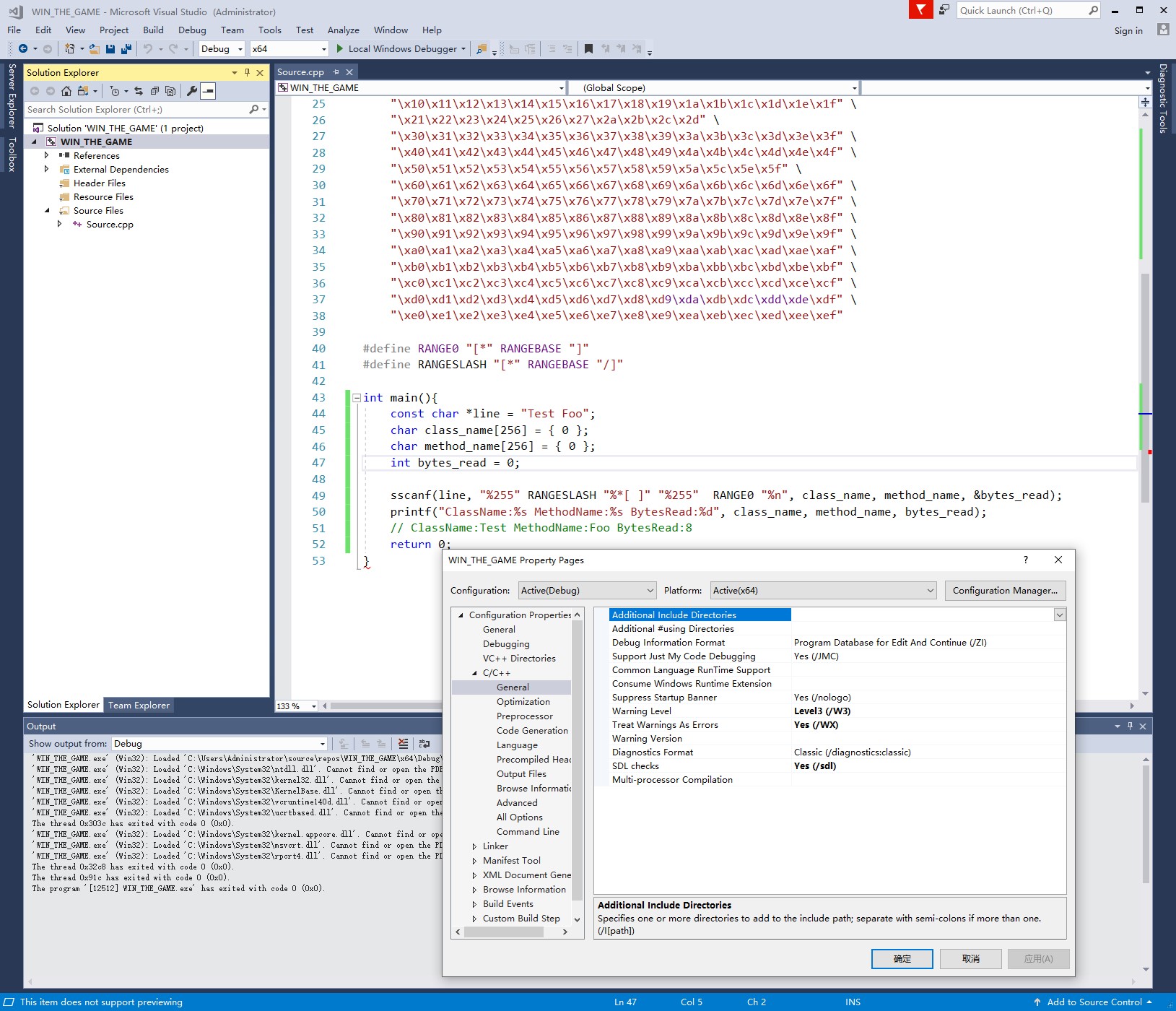1176x1011 pixels.
Task: Click the feedback notification flag icon
Action: pyautogui.click(x=920, y=10)
